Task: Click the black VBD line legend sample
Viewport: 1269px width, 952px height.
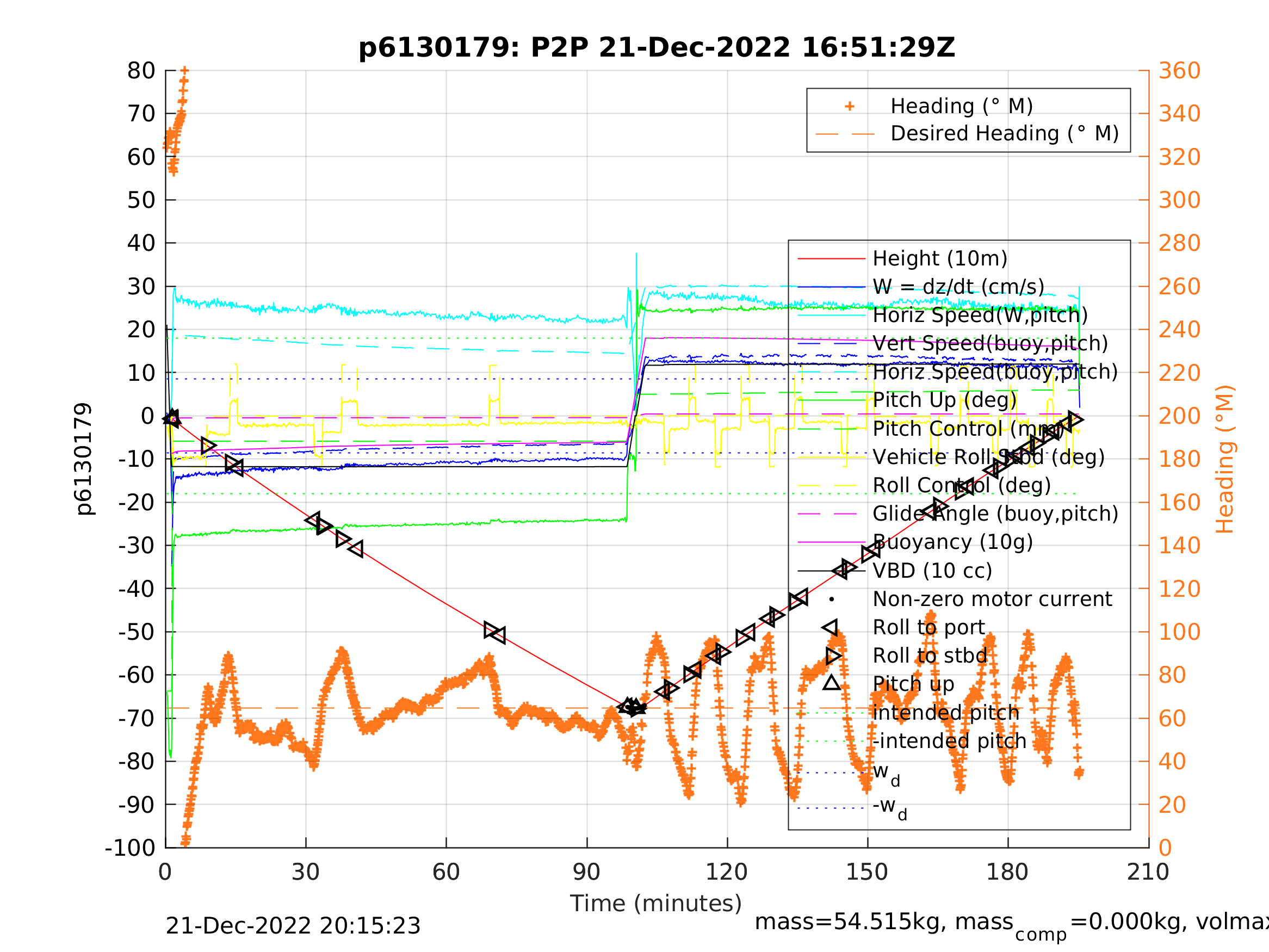Action: [832, 571]
